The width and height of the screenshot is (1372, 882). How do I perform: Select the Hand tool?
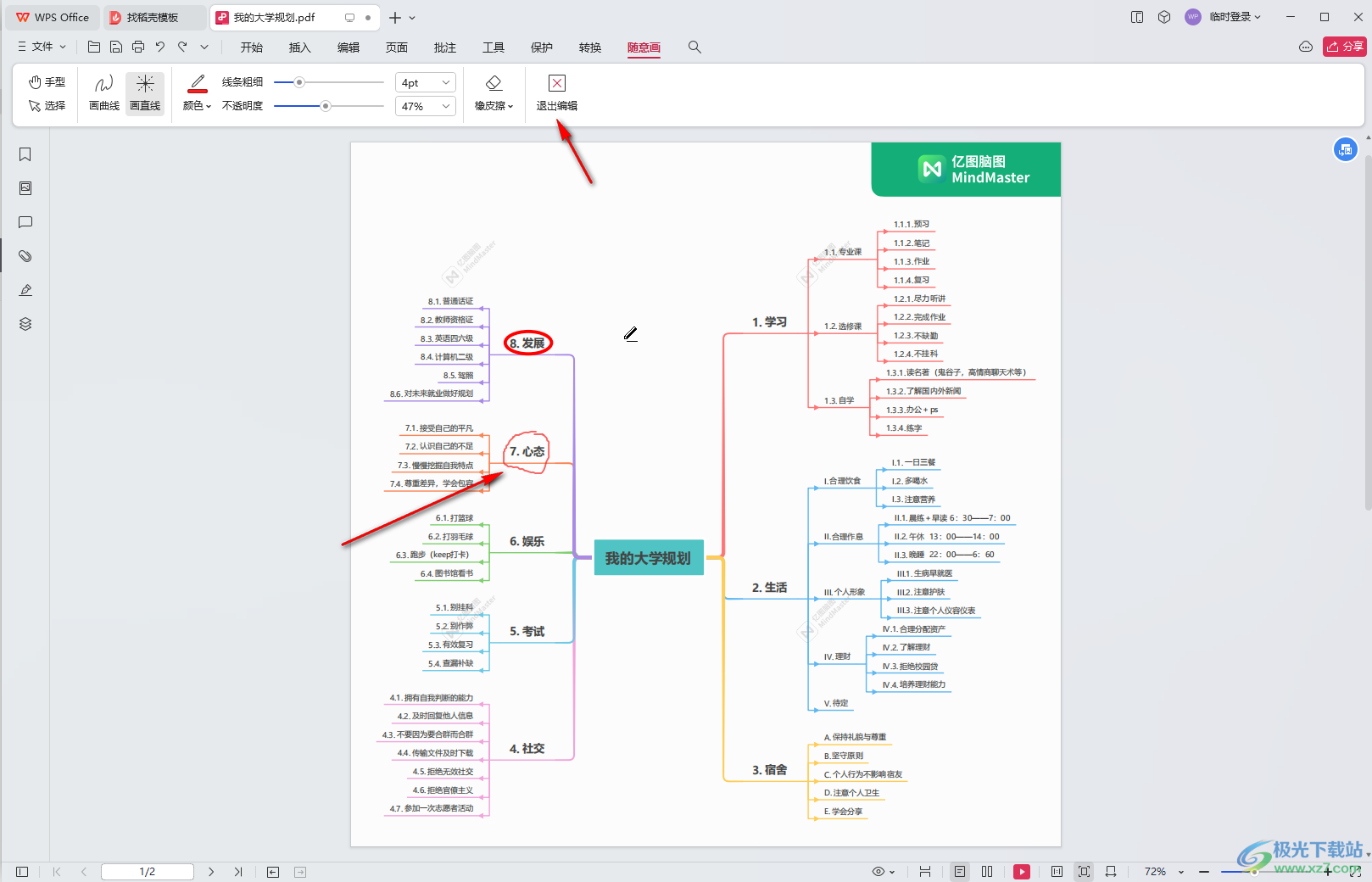(47, 82)
